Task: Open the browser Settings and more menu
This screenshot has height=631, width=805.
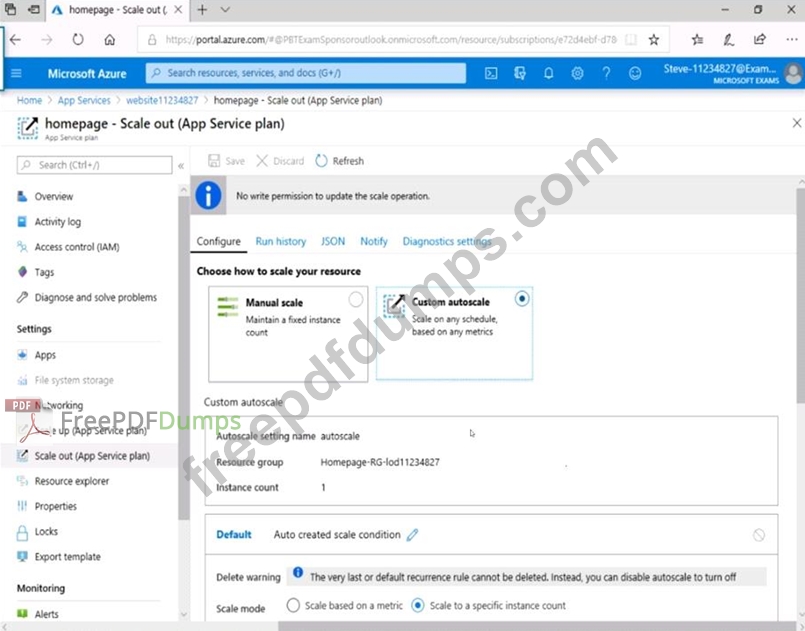Action: click(x=792, y=40)
